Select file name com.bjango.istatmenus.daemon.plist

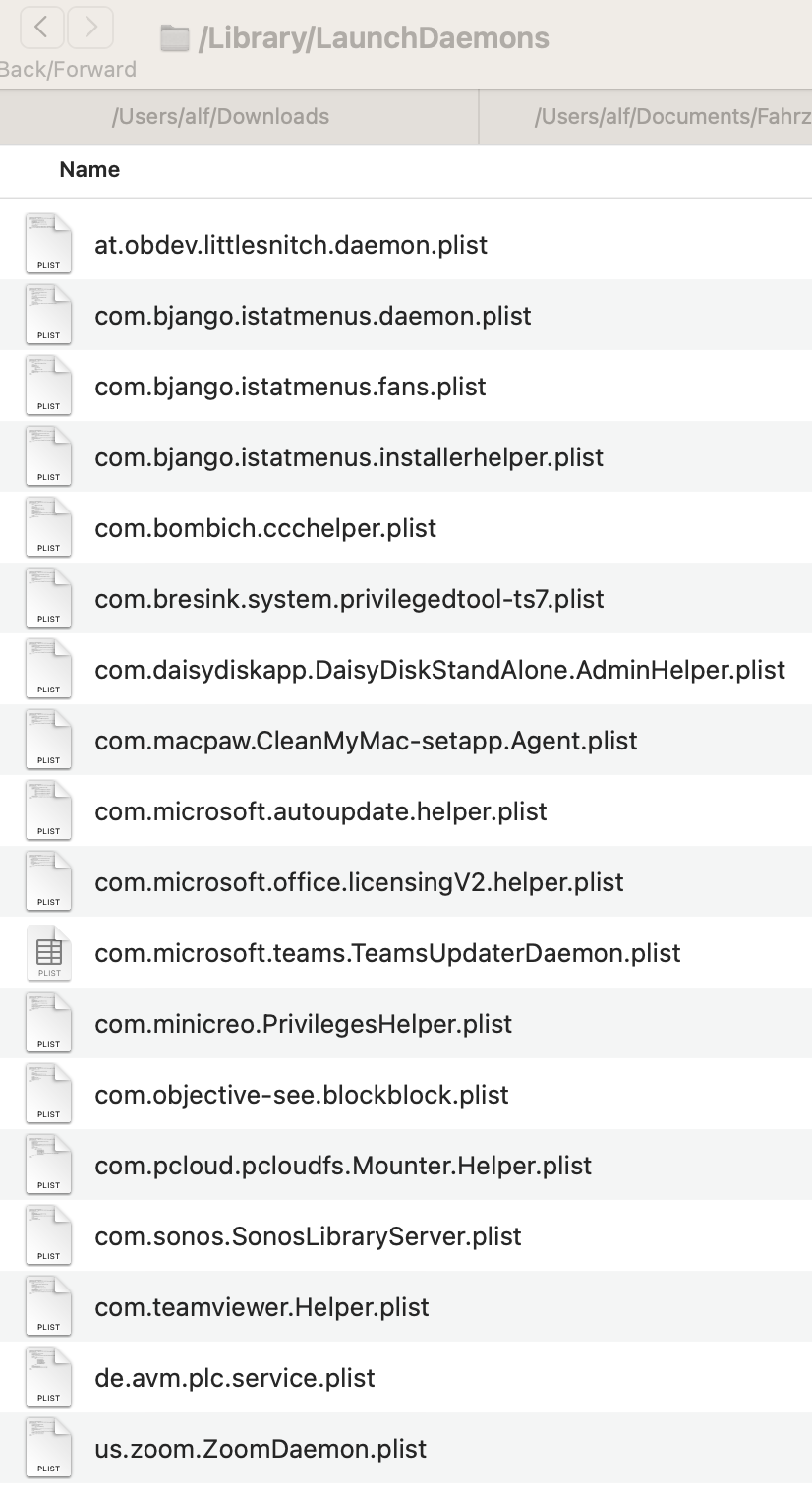[x=313, y=316]
